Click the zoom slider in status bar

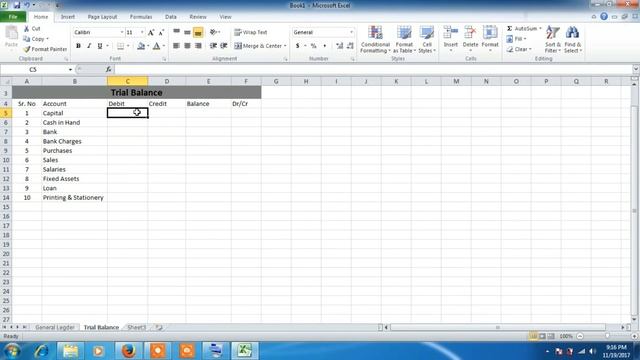(607, 336)
